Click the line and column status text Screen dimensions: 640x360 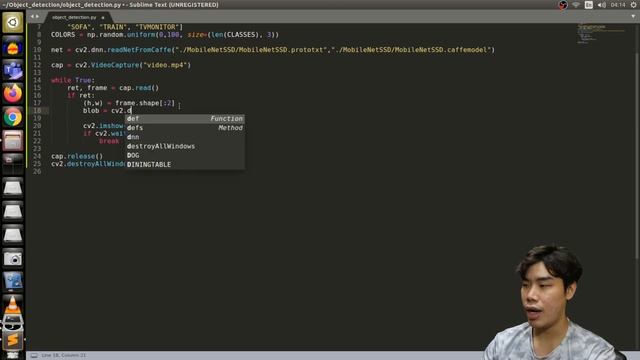coord(64,356)
